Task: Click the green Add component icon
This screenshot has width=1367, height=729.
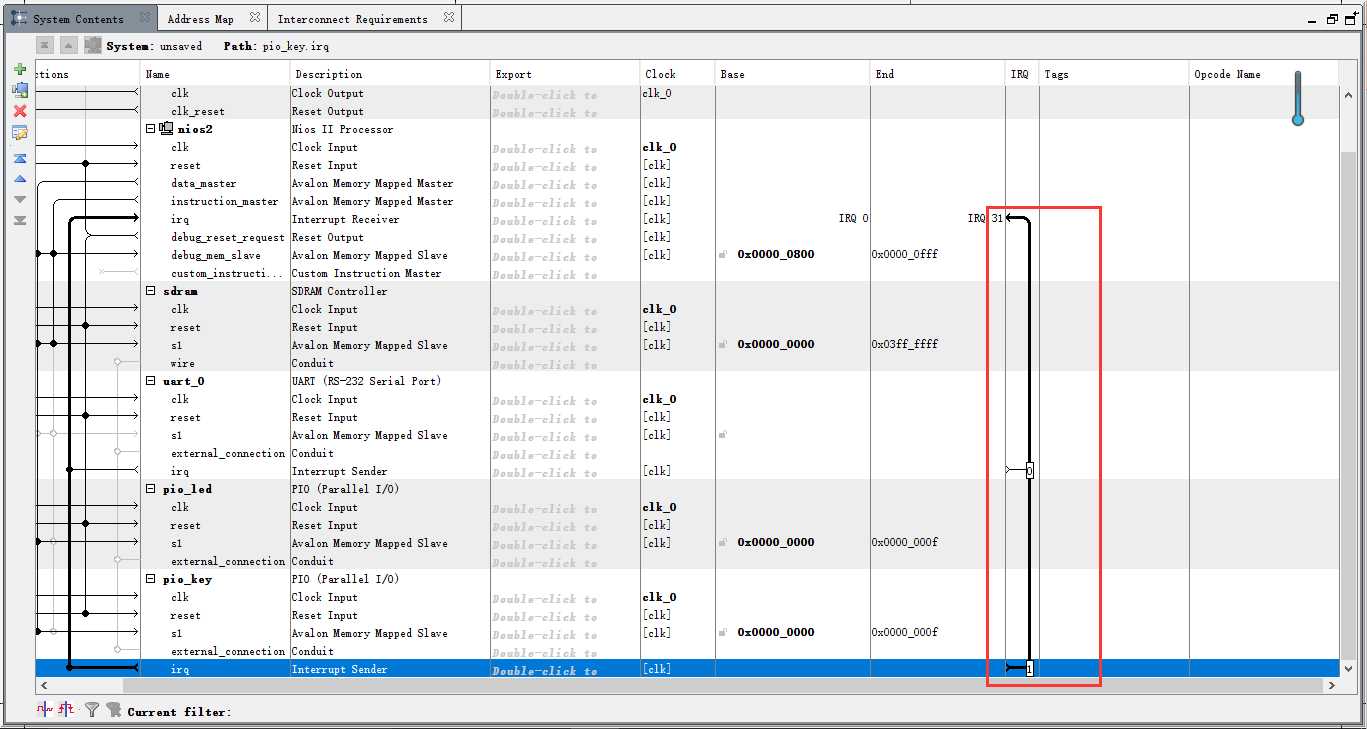Action: tap(20, 69)
